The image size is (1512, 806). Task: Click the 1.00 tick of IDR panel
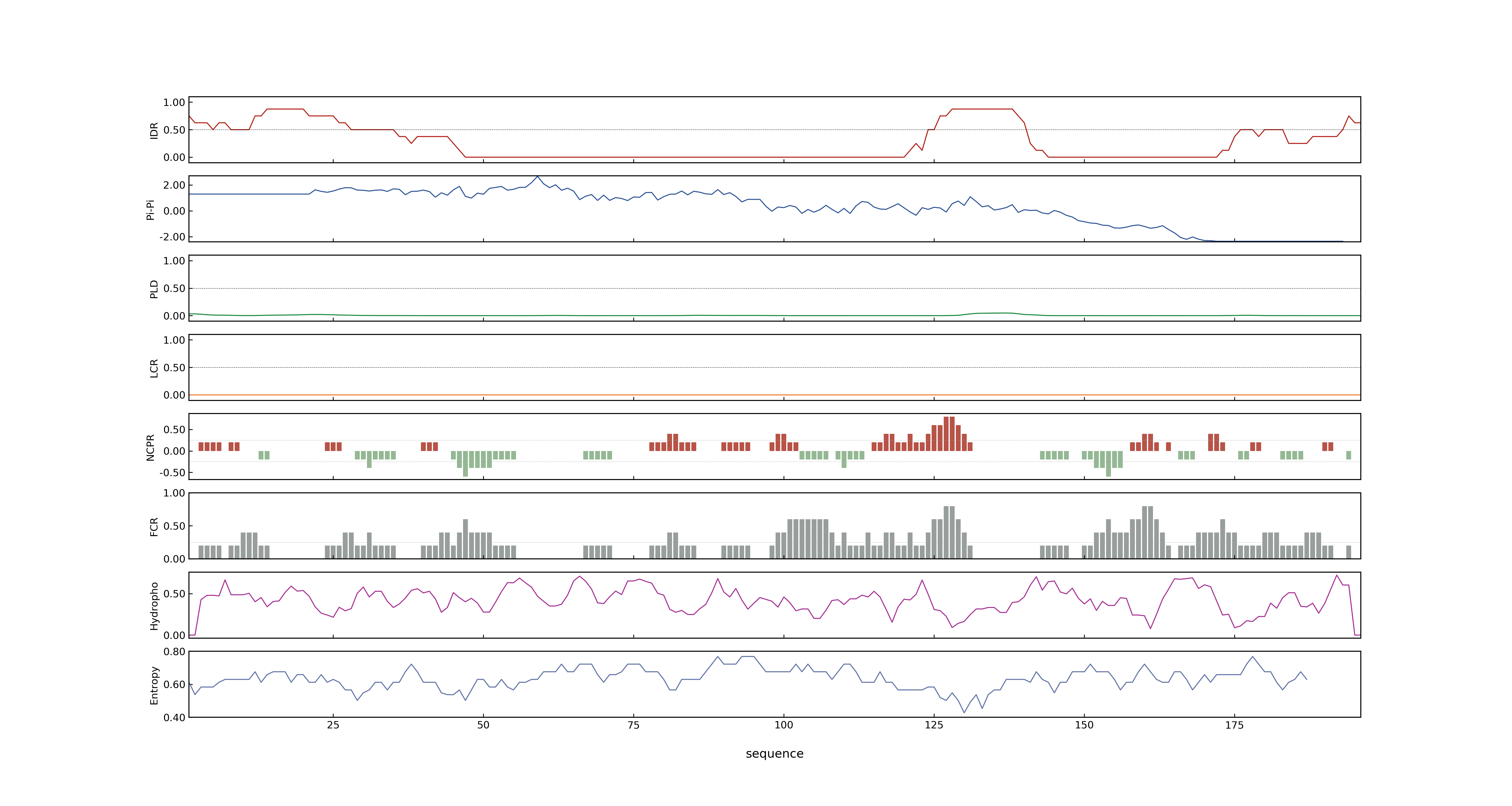tap(174, 103)
